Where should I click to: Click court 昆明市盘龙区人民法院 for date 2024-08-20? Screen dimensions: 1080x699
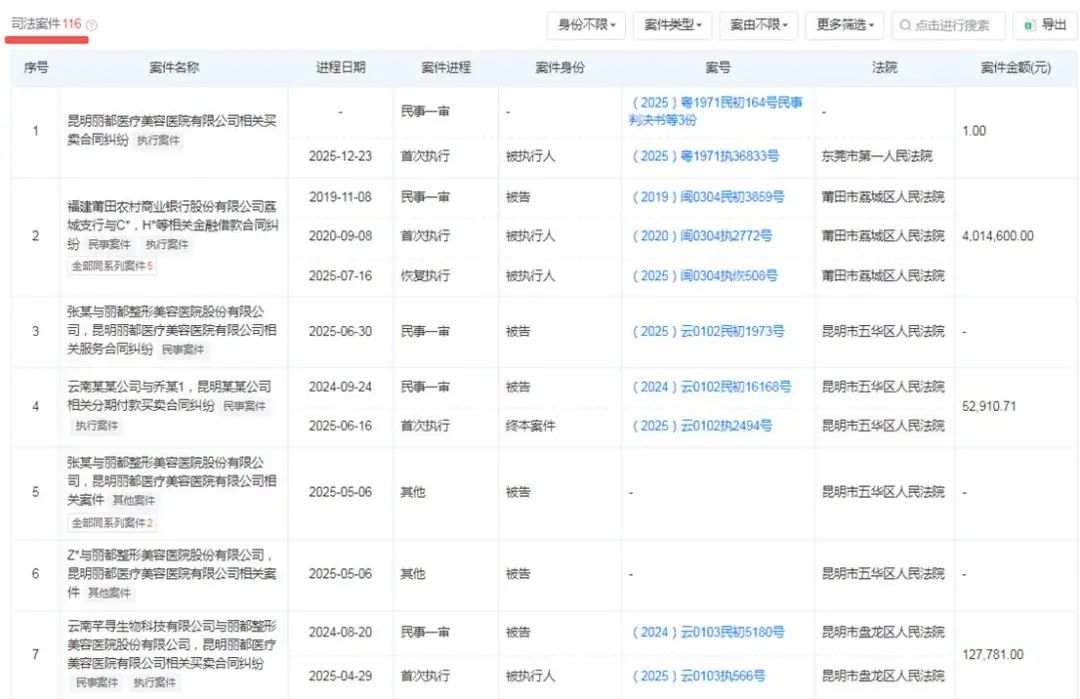click(883, 632)
